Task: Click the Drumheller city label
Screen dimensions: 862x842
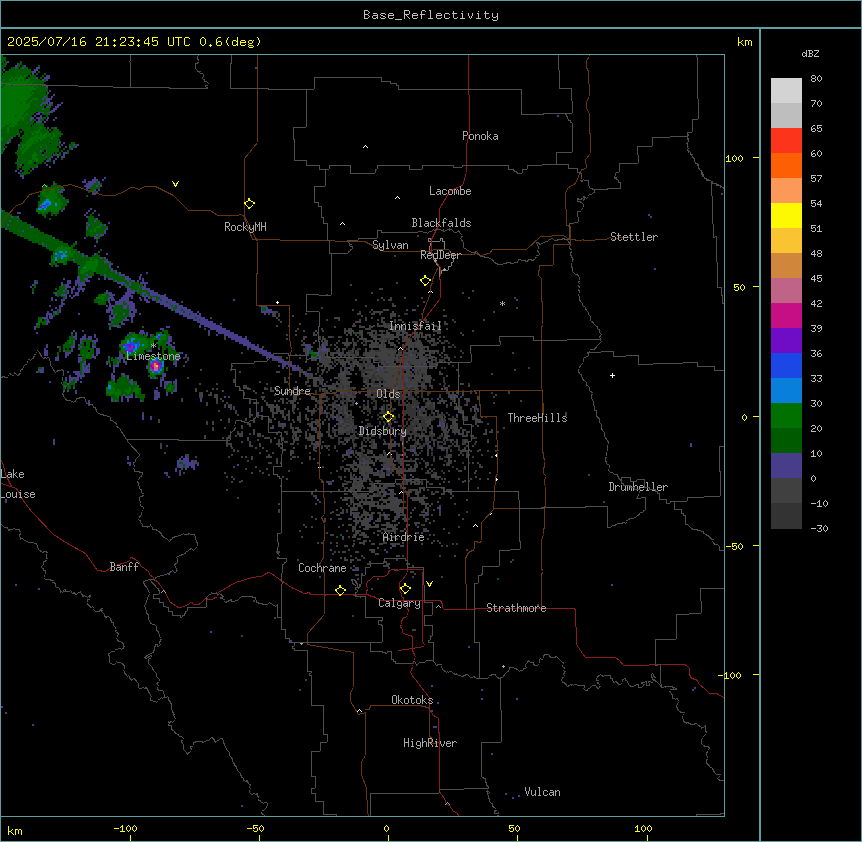Action: (x=638, y=487)
